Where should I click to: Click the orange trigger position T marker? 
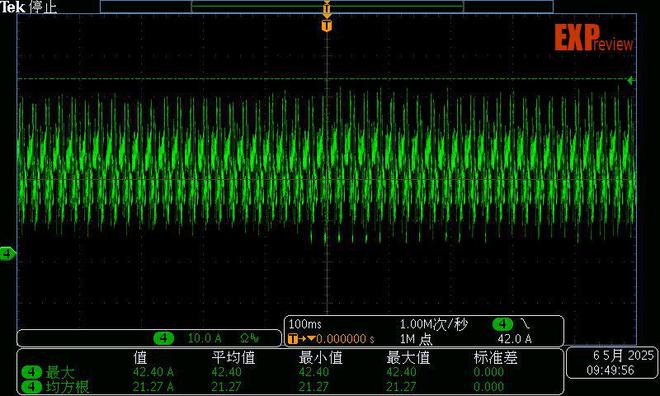click(x=327, y=25)
